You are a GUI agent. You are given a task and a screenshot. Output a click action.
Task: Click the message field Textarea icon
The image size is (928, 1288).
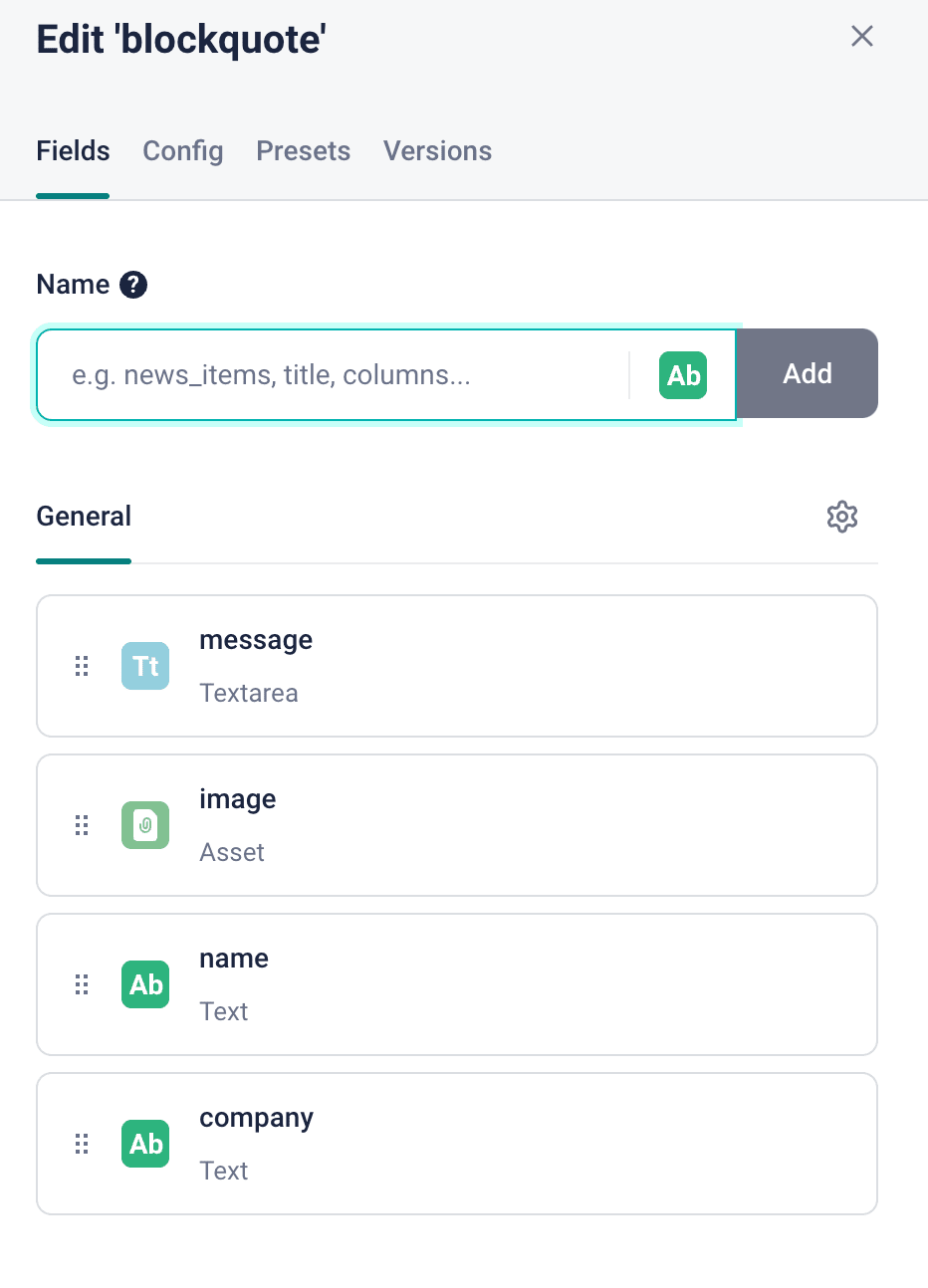(145, 666)
